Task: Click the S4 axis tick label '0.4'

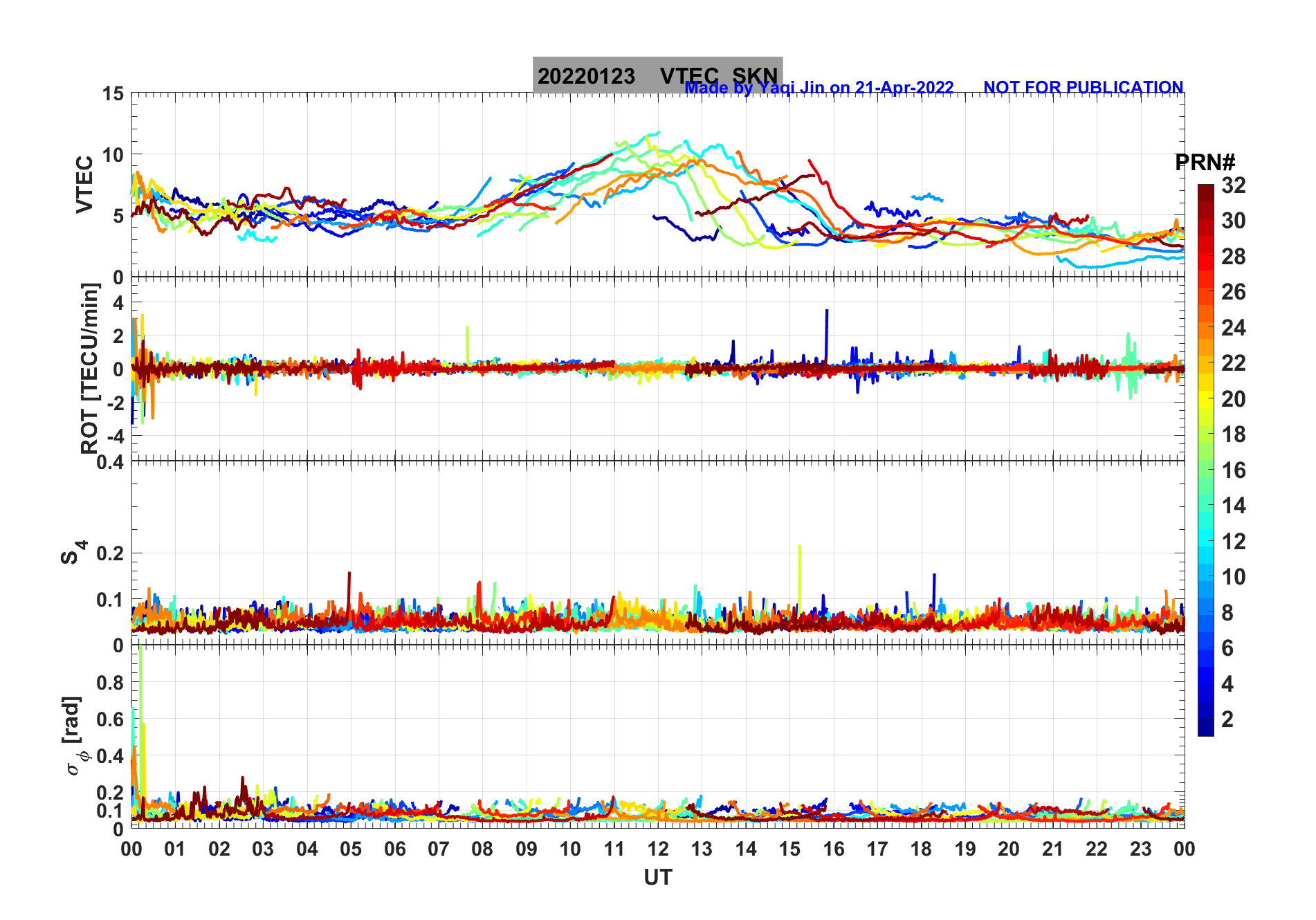Action: (x=110, y=461)
